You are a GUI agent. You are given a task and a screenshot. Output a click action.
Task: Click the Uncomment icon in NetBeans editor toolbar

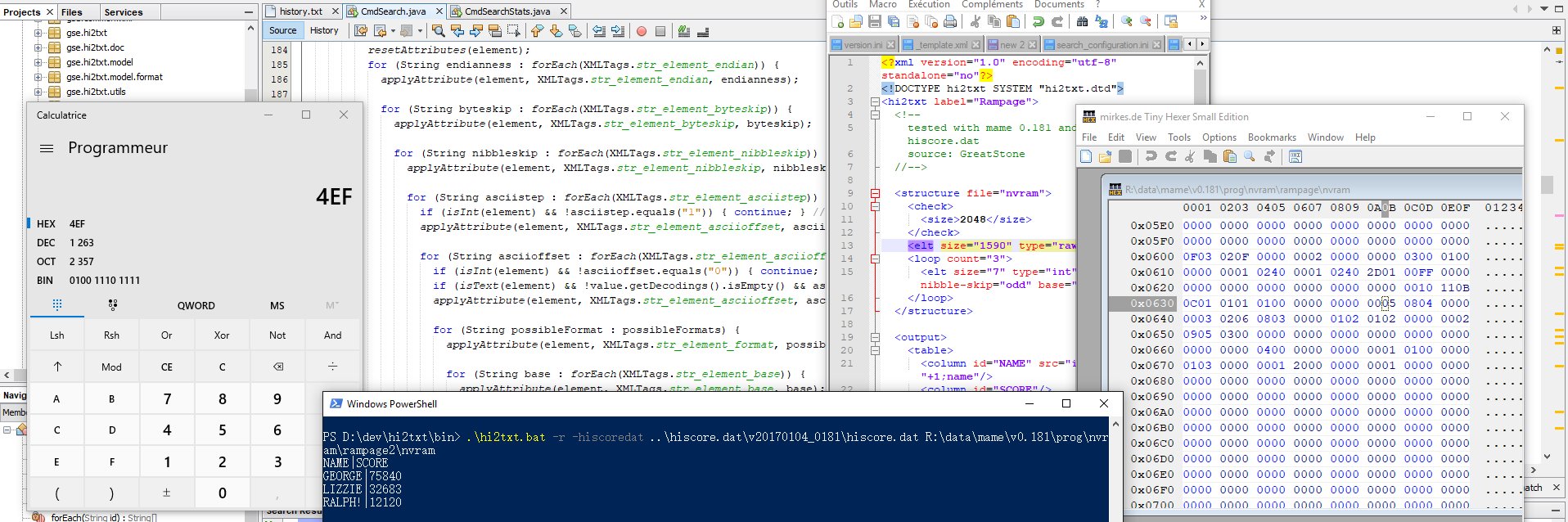click(x=703, y=31)
